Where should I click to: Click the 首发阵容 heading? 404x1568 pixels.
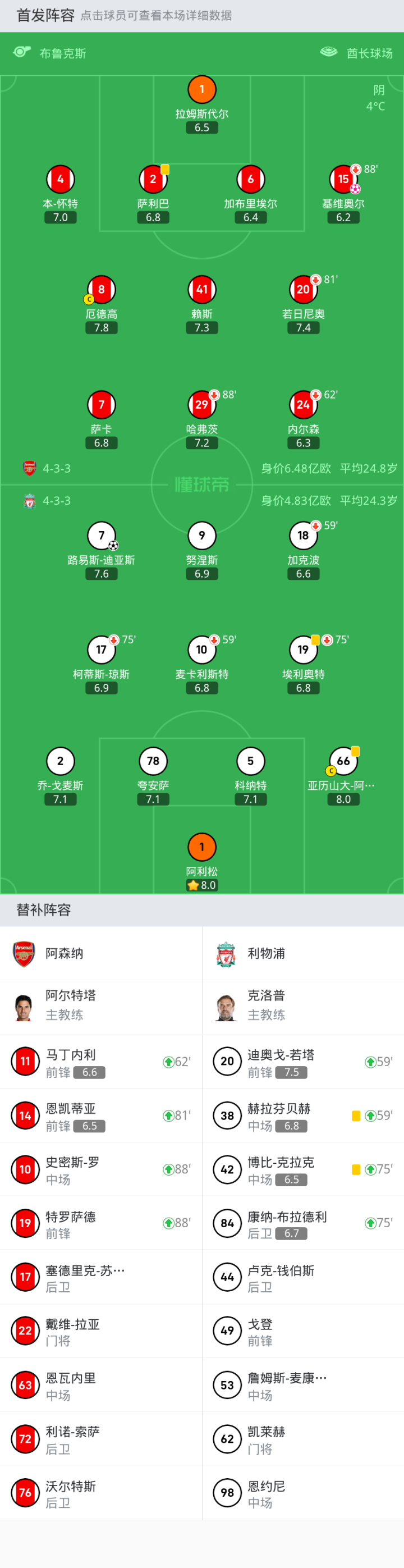[45, 15]
